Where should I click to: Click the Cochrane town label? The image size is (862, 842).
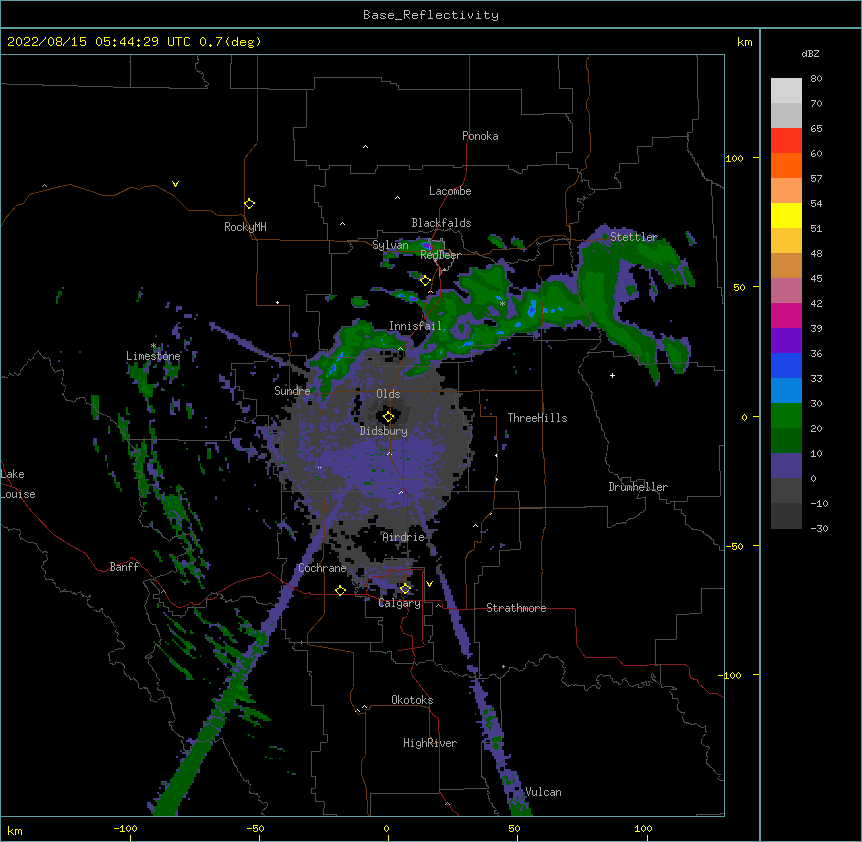point(322,568)
